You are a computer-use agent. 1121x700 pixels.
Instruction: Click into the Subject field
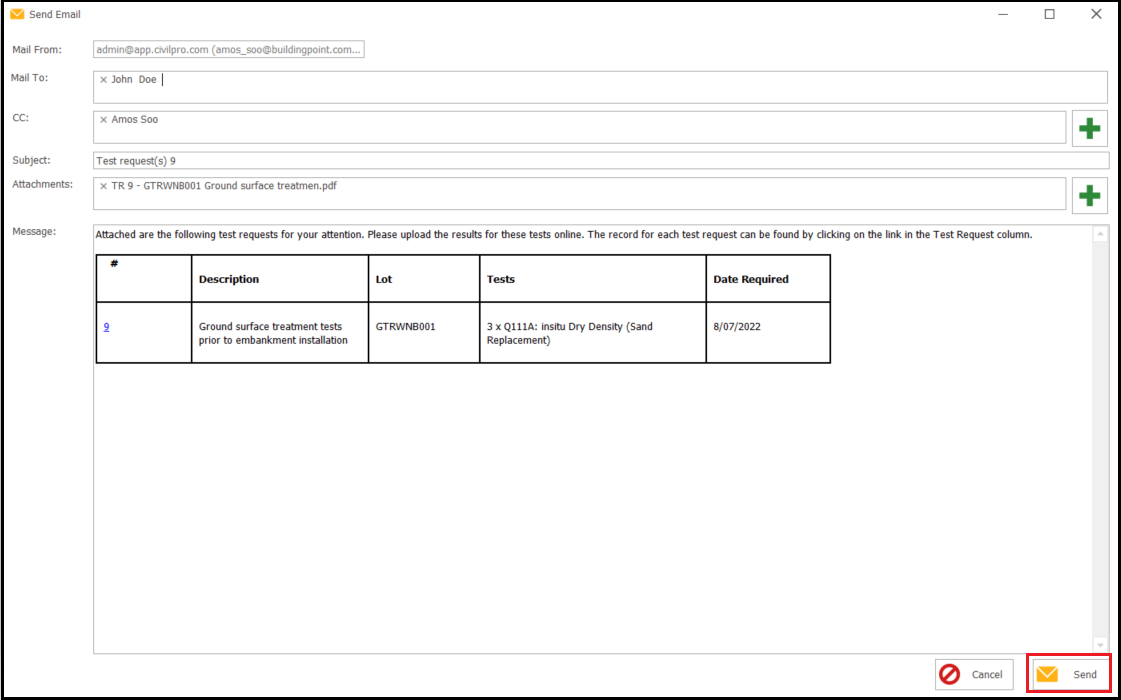click(601, 161)
